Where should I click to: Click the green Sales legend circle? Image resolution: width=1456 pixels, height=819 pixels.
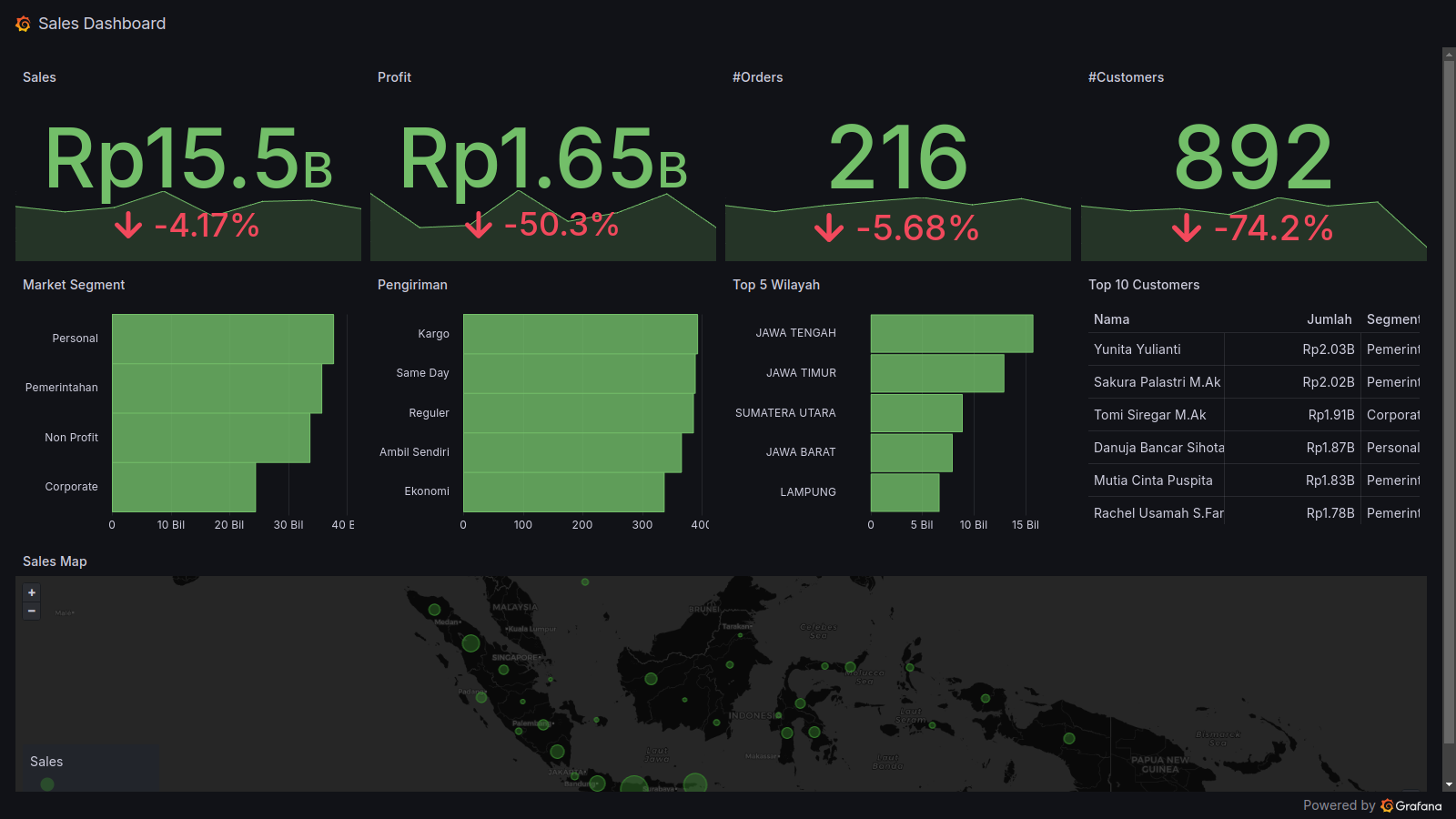[47, 784]
